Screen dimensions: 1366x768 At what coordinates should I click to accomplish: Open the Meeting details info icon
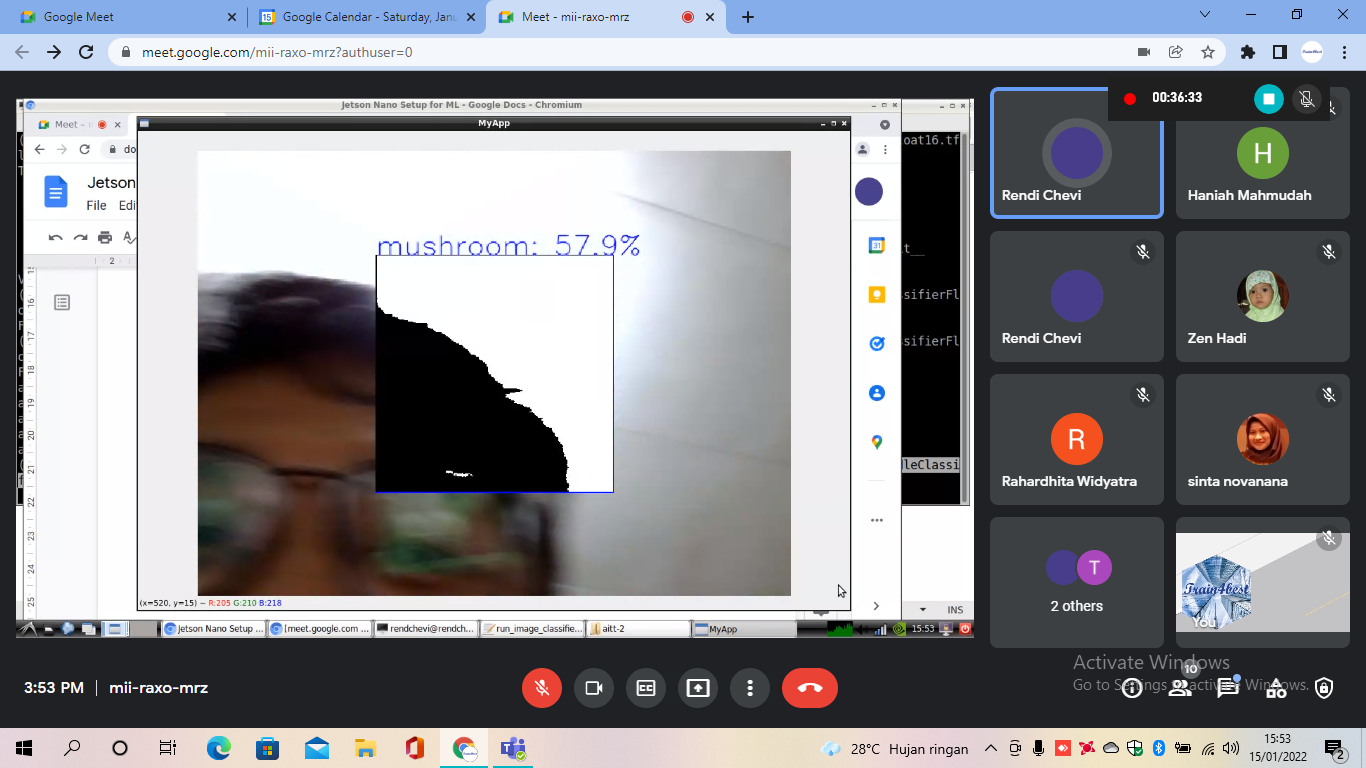[x=1132, y=688]
